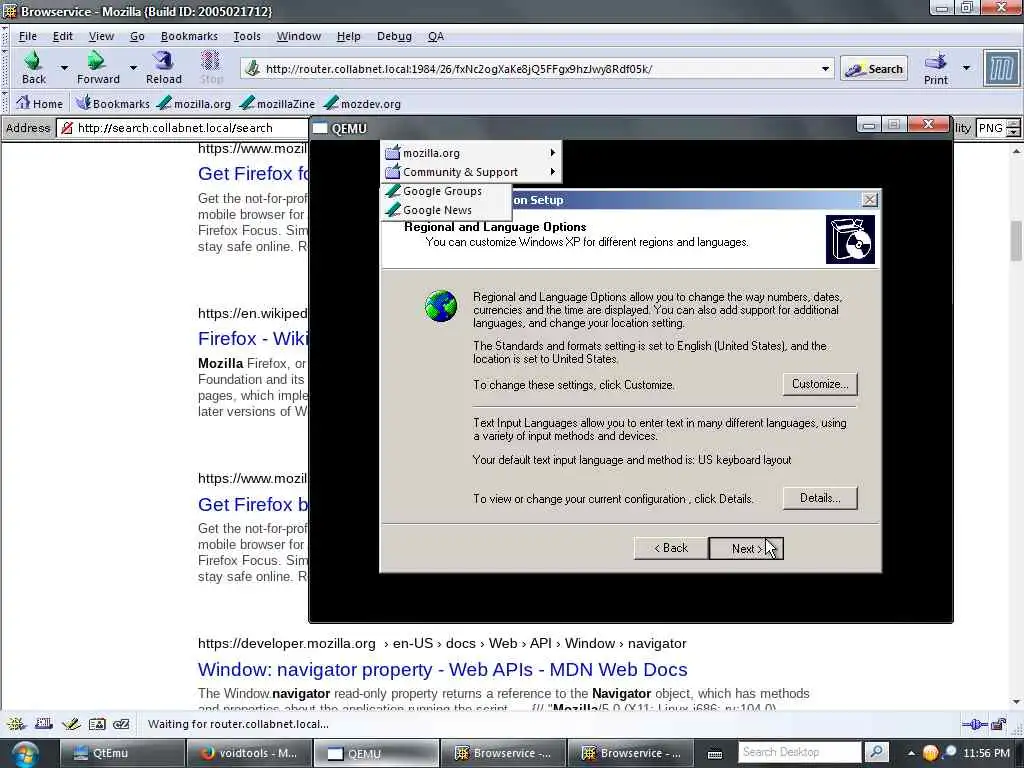Open the Window menu

pos(298,36)
